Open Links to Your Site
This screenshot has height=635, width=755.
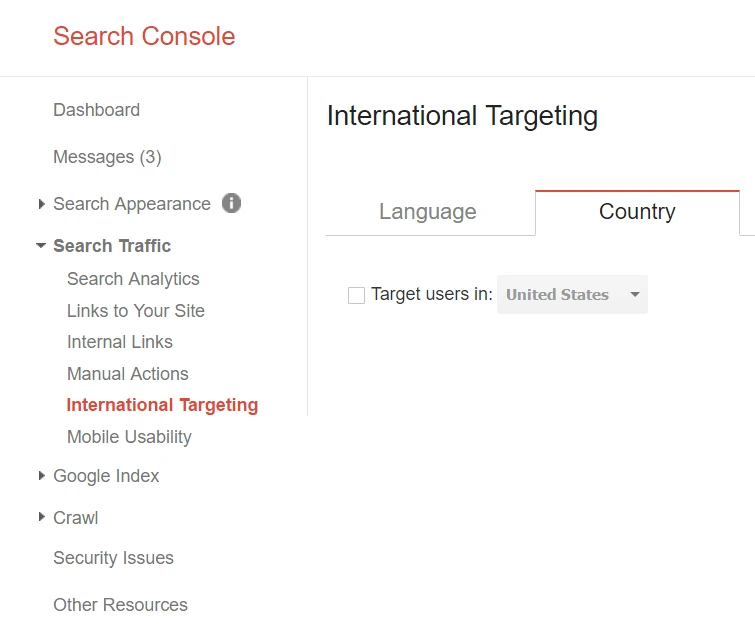[136, 311]
